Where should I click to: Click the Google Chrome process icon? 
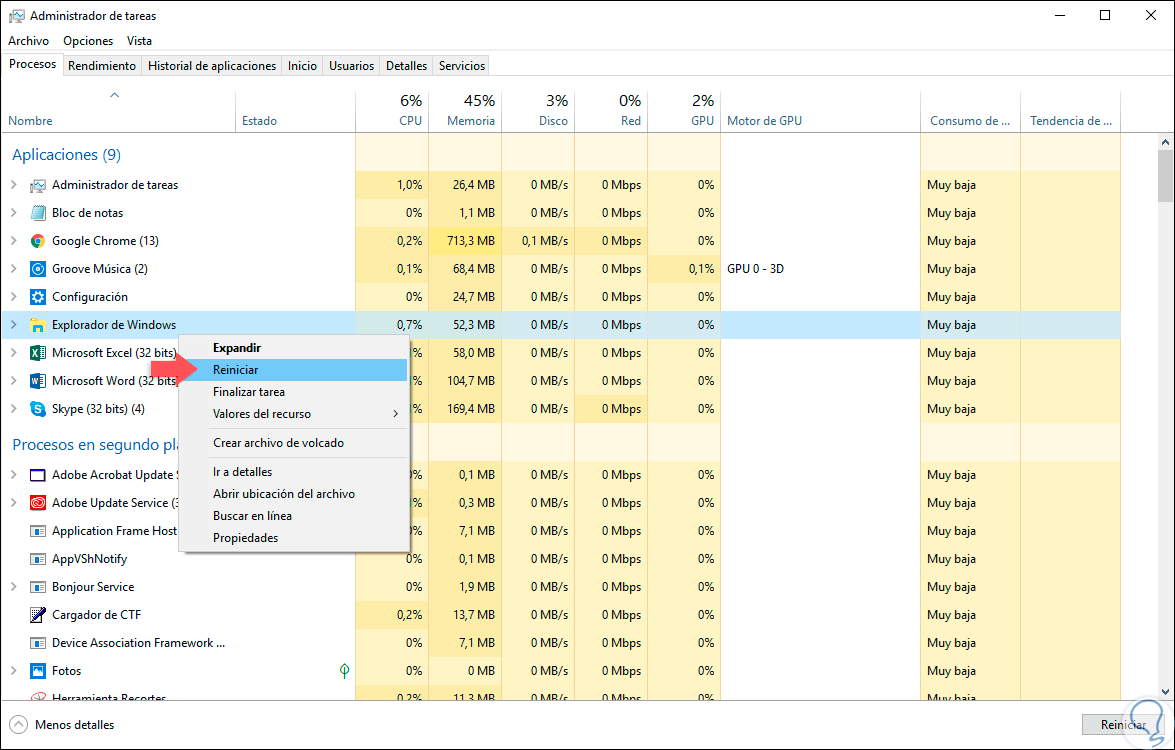[x=38, y=241]
